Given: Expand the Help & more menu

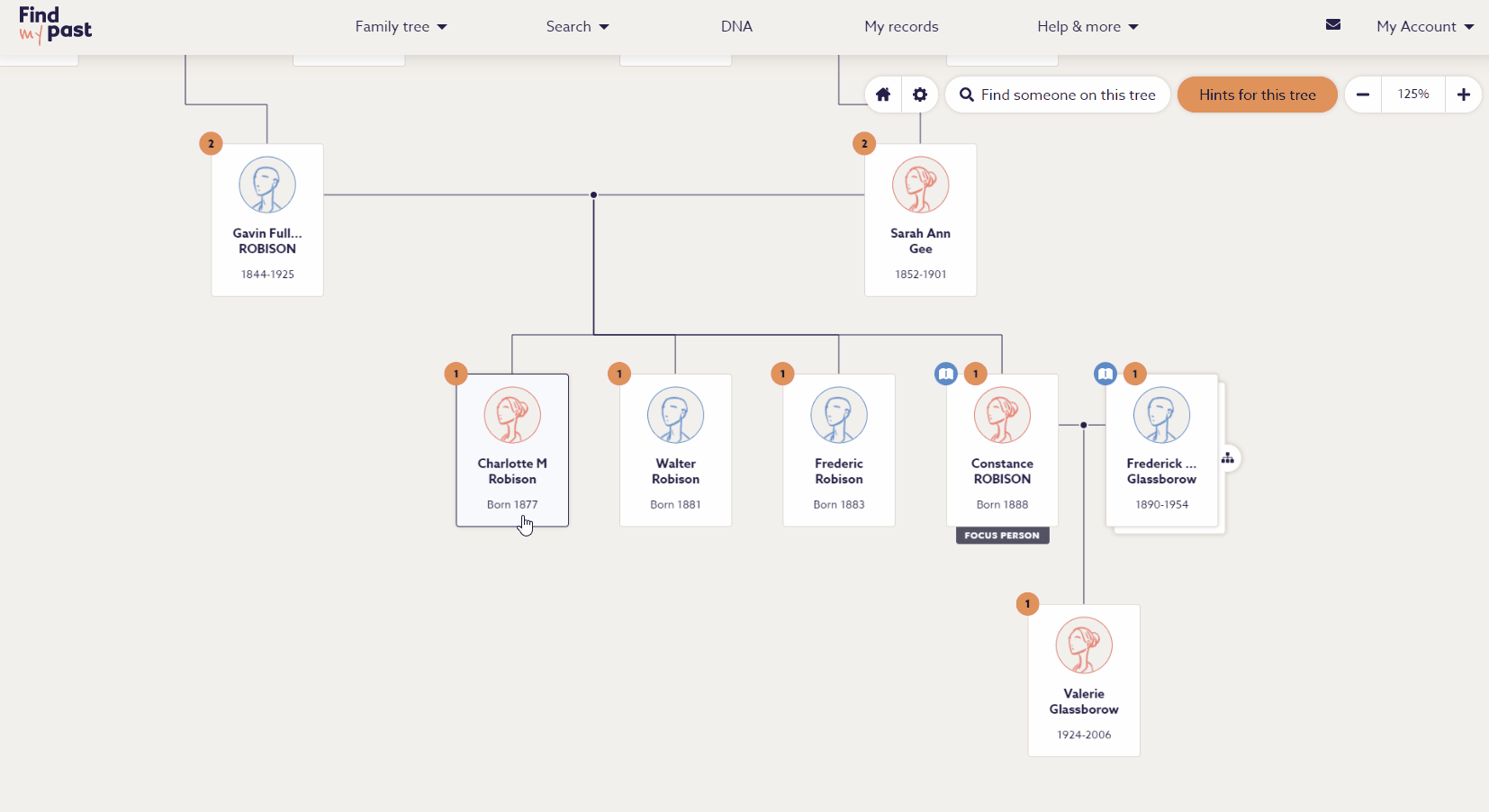Looking at the screenshot, I should (x=1087, y=26).
